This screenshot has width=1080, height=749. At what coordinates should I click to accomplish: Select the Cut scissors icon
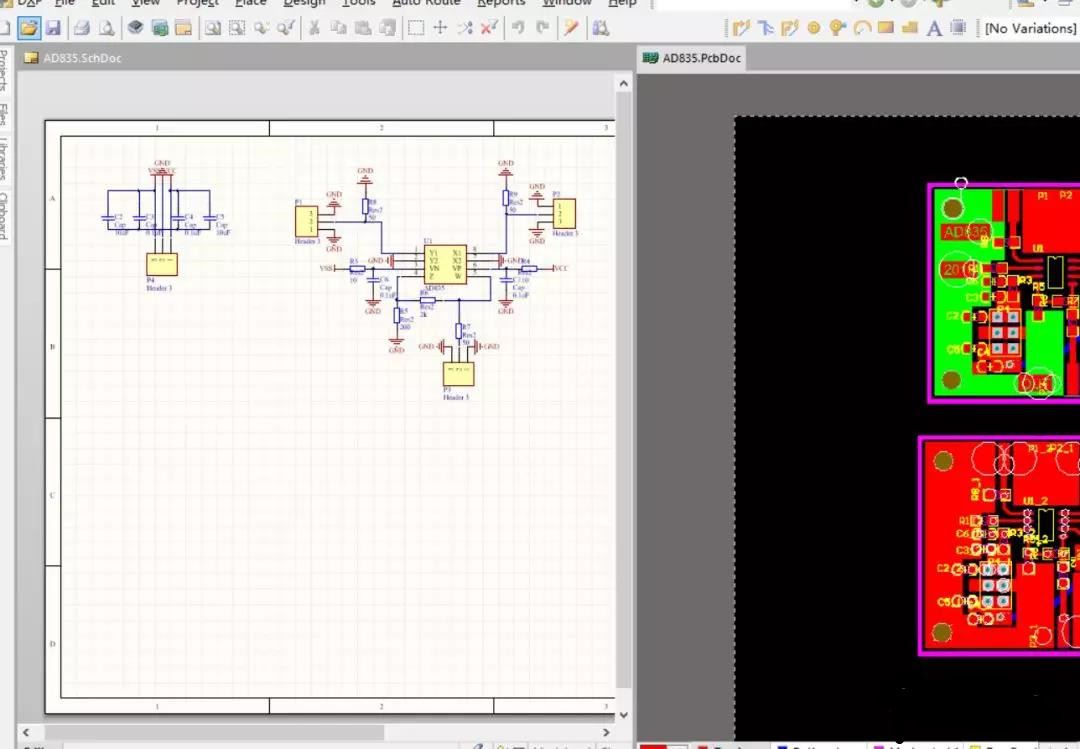(314, 28)
